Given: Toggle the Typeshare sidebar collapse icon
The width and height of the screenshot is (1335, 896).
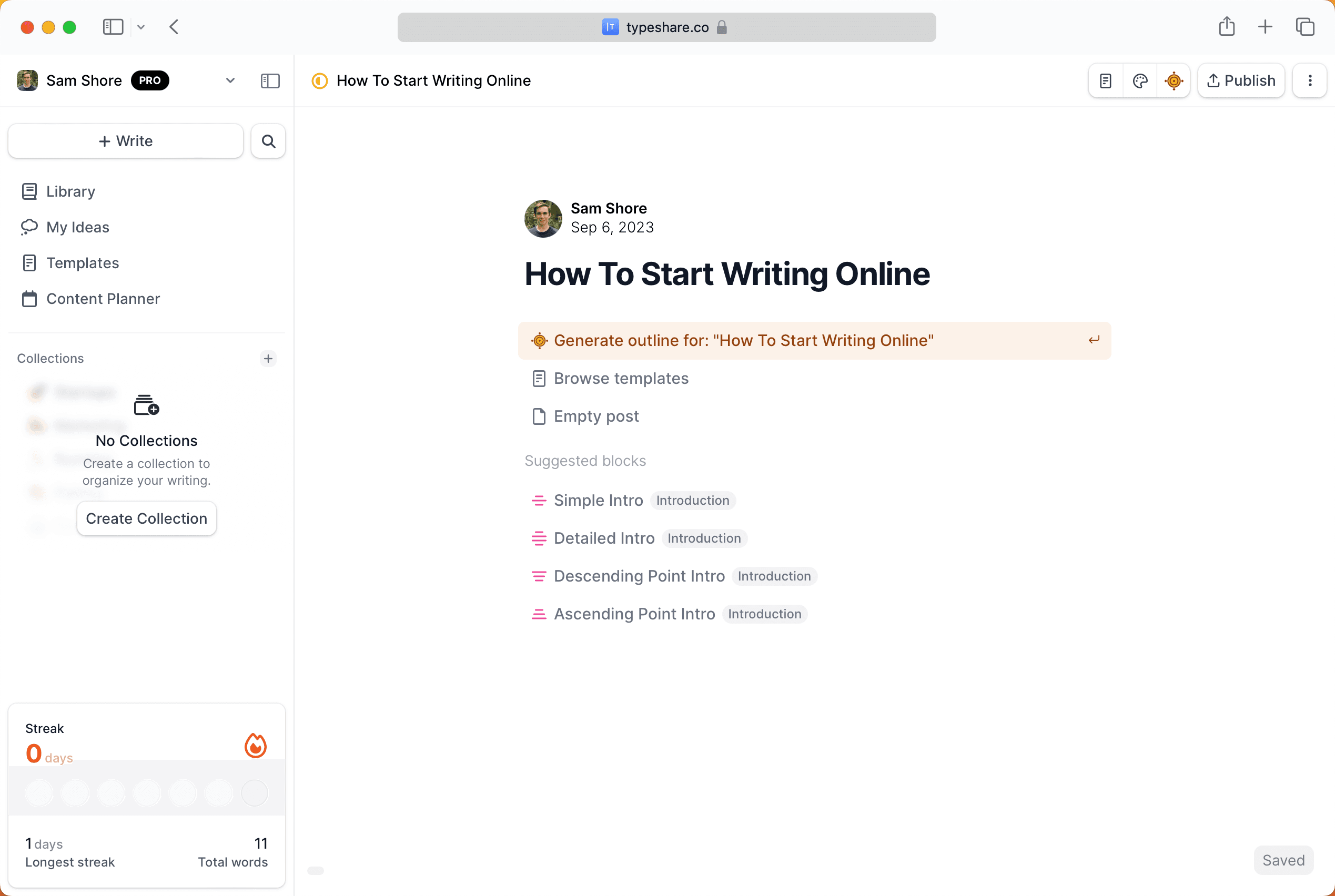Looking at the screenshot, I should [270, 80].
